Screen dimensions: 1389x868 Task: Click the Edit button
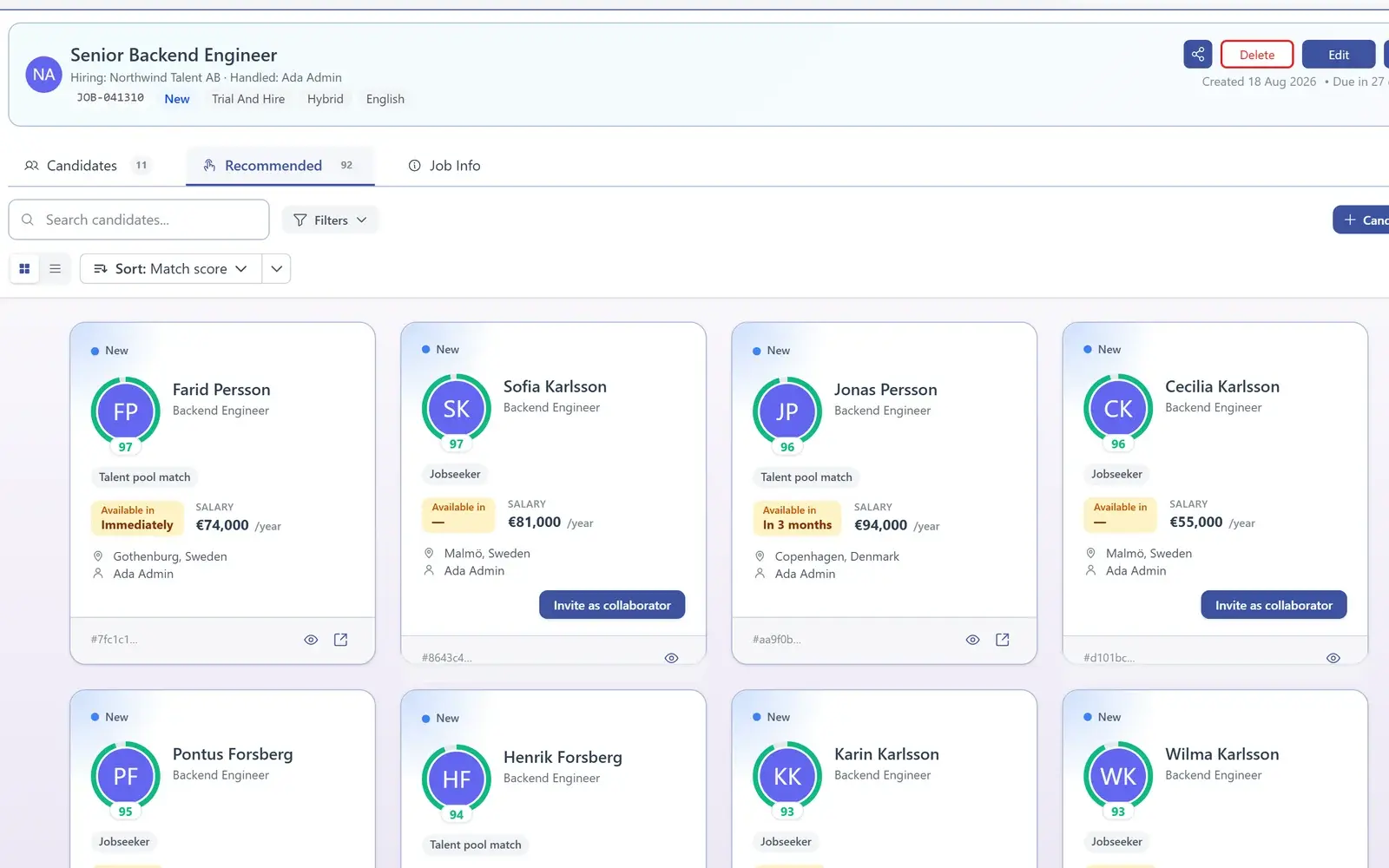click(x=1339, y=55)
